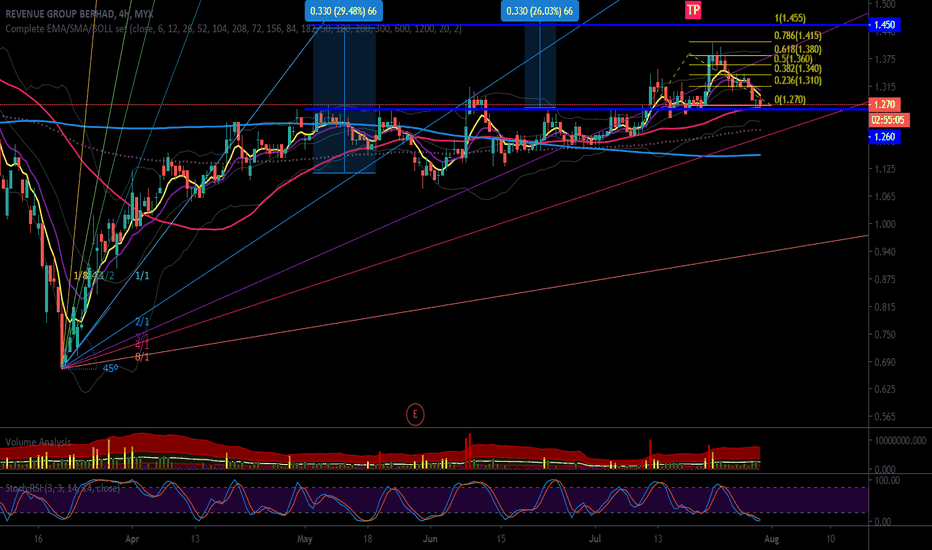Select the Fibonacci level '0(1.270)' label
Image resolution: width=932 pixels, height=550 pixels.
tap(790, 99)
